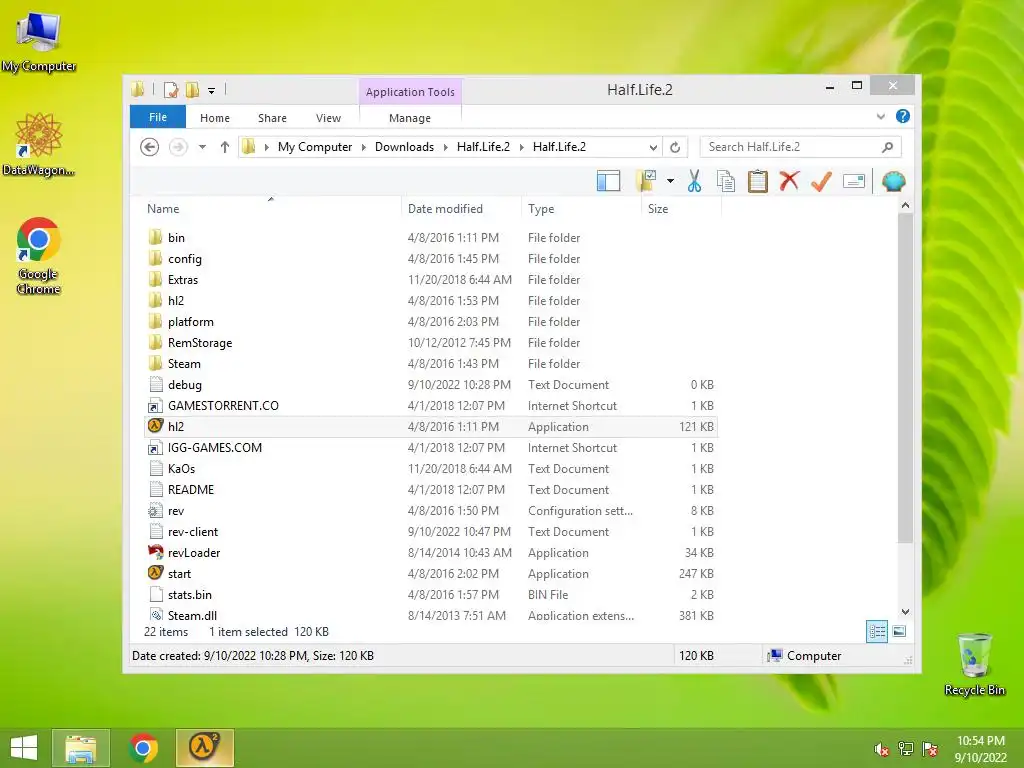This screenshot has width=1024, height=768.
Task: Click the Rename toolbar icon
Action: point(854,181)
